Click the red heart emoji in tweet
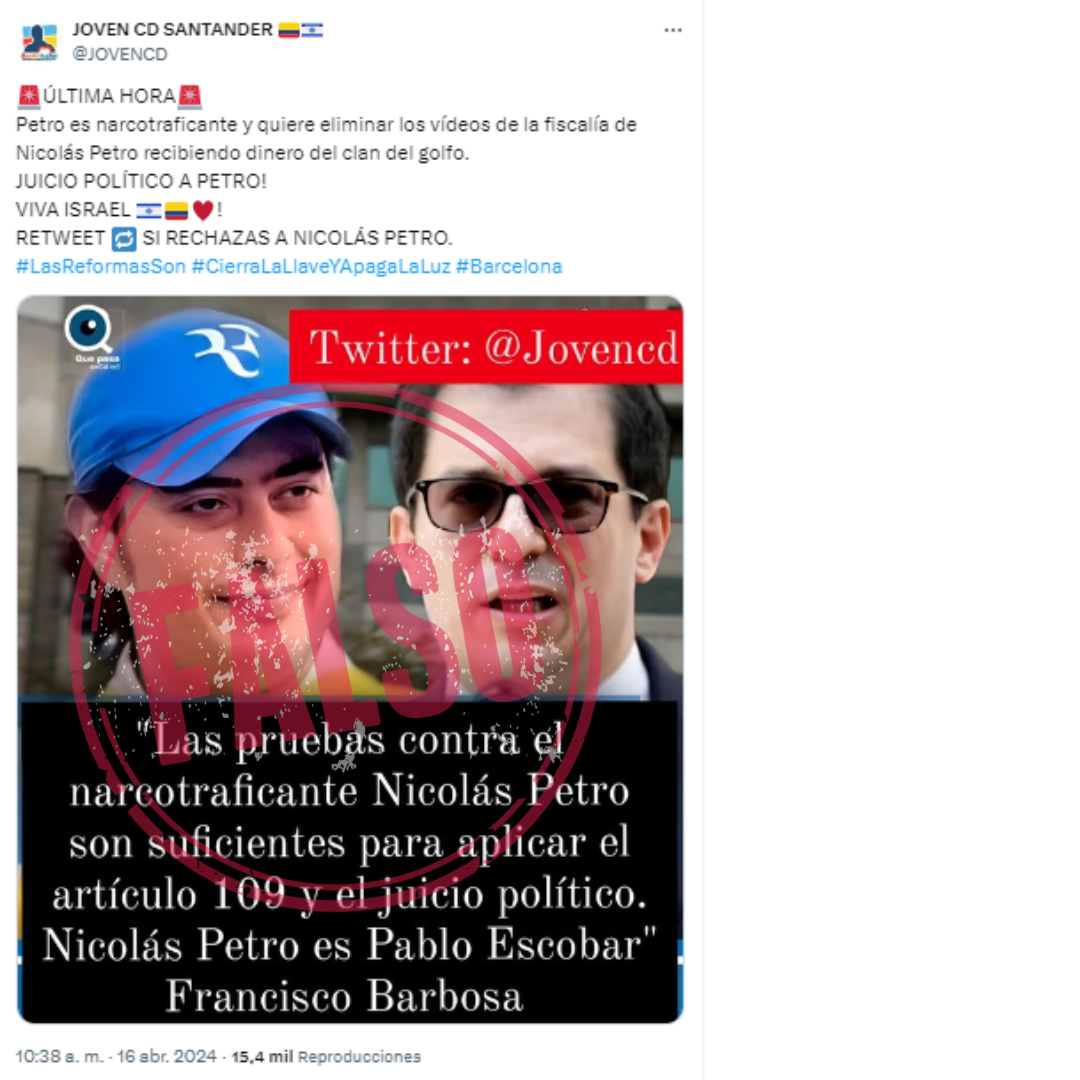This screenshot has width=1080, height=1080. click(202, 210)
